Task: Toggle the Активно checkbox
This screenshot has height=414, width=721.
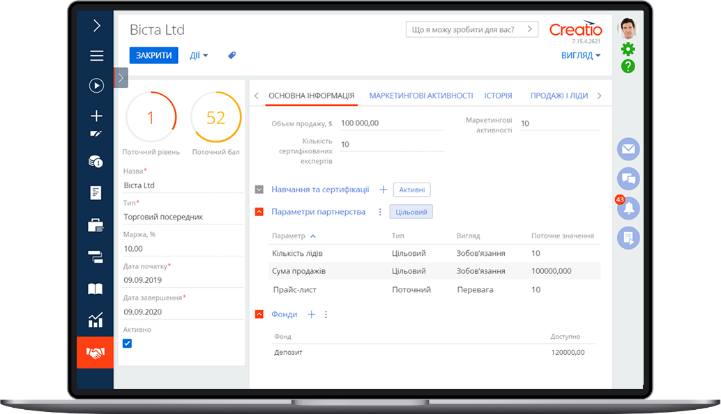Action: pyautogui.click(x=127, y=343)
